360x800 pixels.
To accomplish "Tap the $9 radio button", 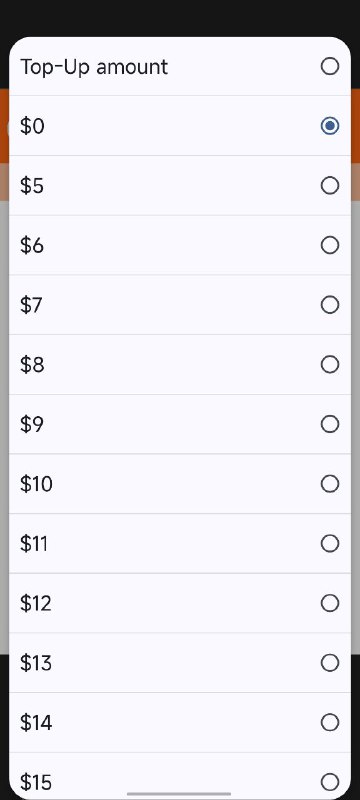I will (330, 424).
